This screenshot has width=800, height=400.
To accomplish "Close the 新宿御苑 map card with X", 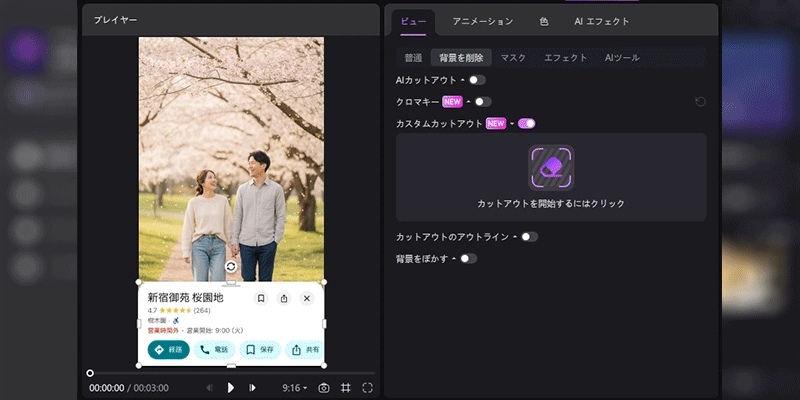I will [x=306, y=298].
